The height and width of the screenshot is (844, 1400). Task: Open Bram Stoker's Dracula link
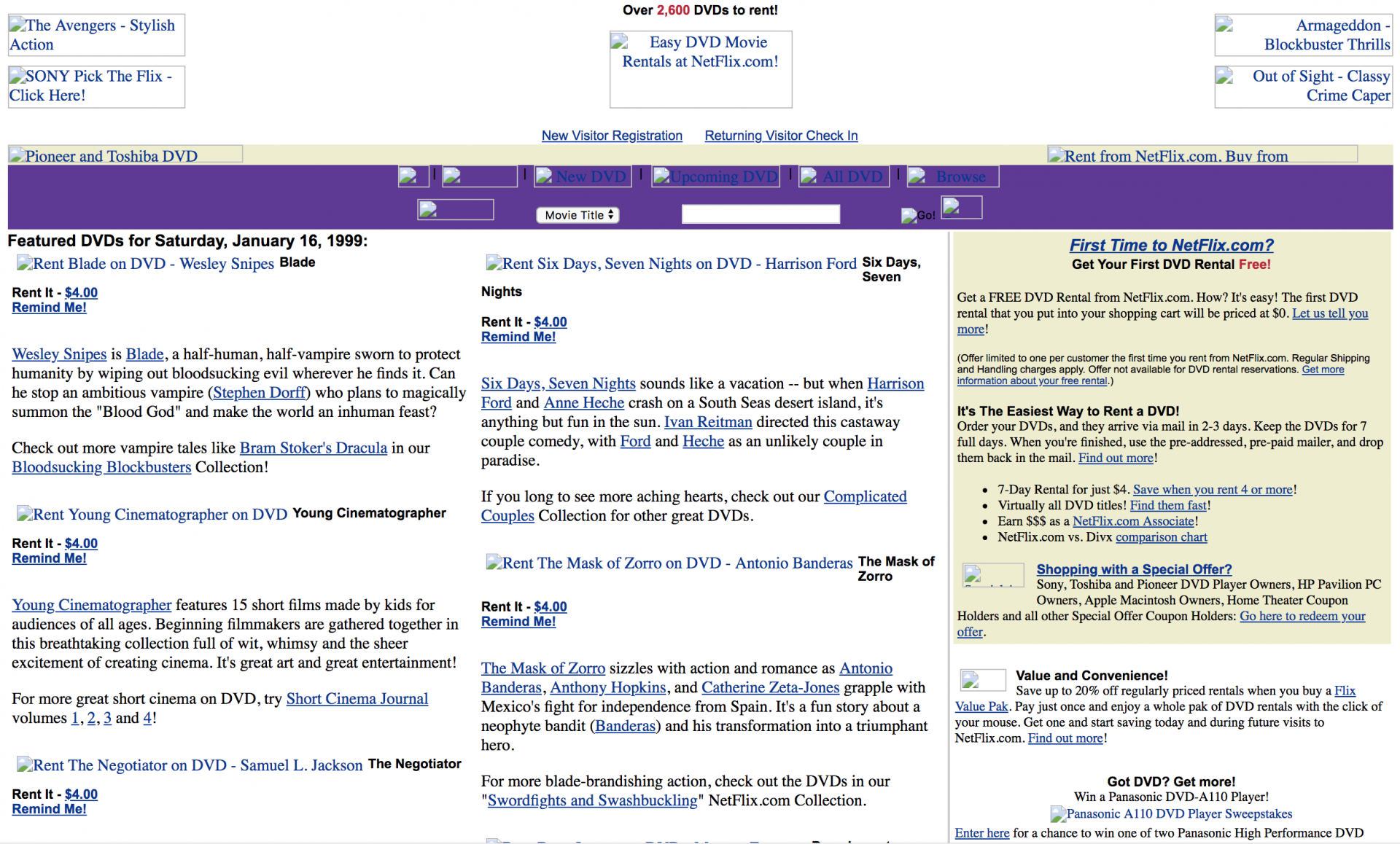tap(314, 448)
